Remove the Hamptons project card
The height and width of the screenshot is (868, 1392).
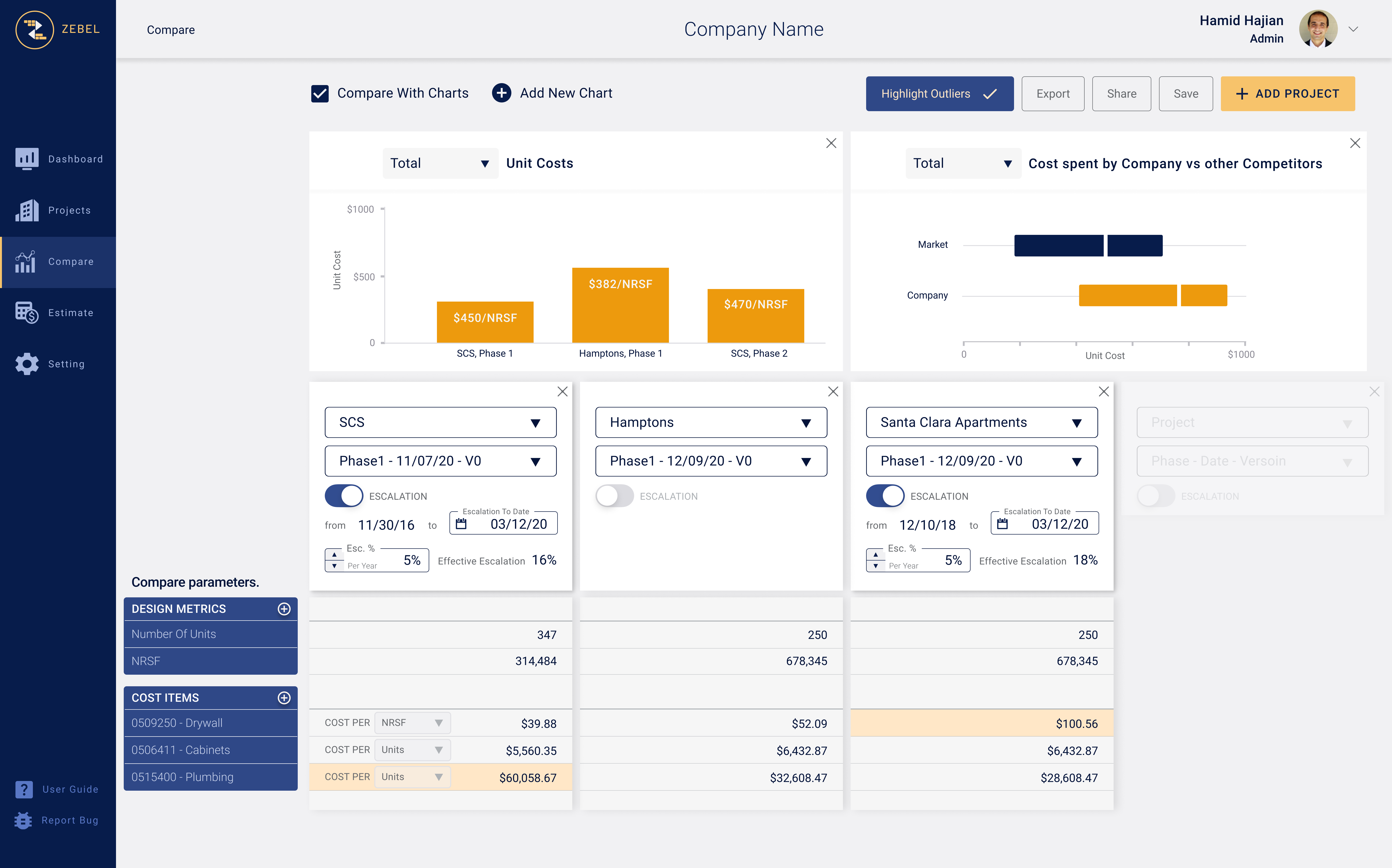[x=833, y=391]
